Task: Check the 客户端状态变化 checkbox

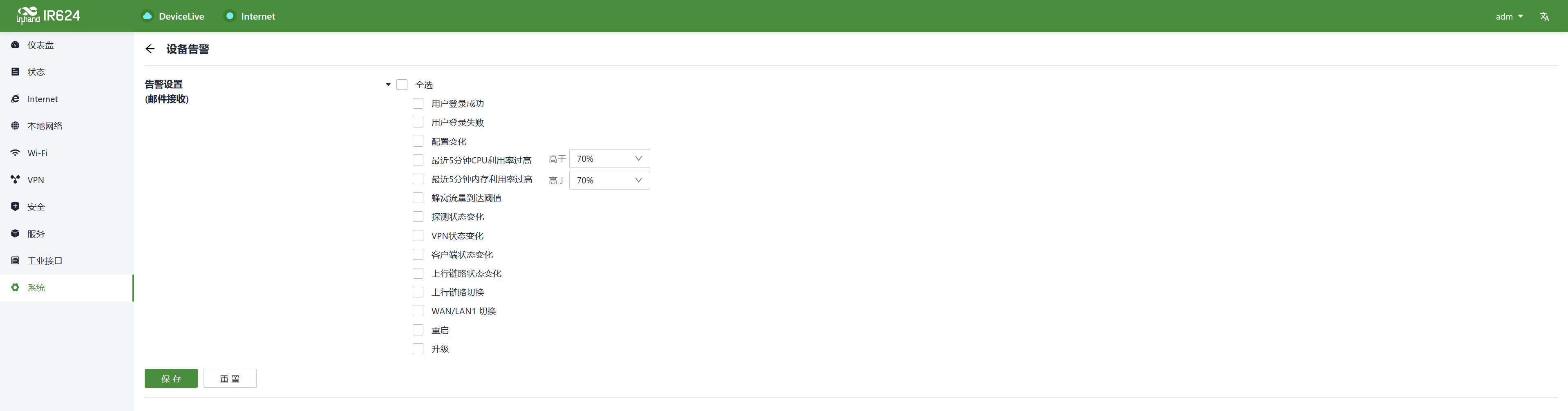Action: click(418, 255)
